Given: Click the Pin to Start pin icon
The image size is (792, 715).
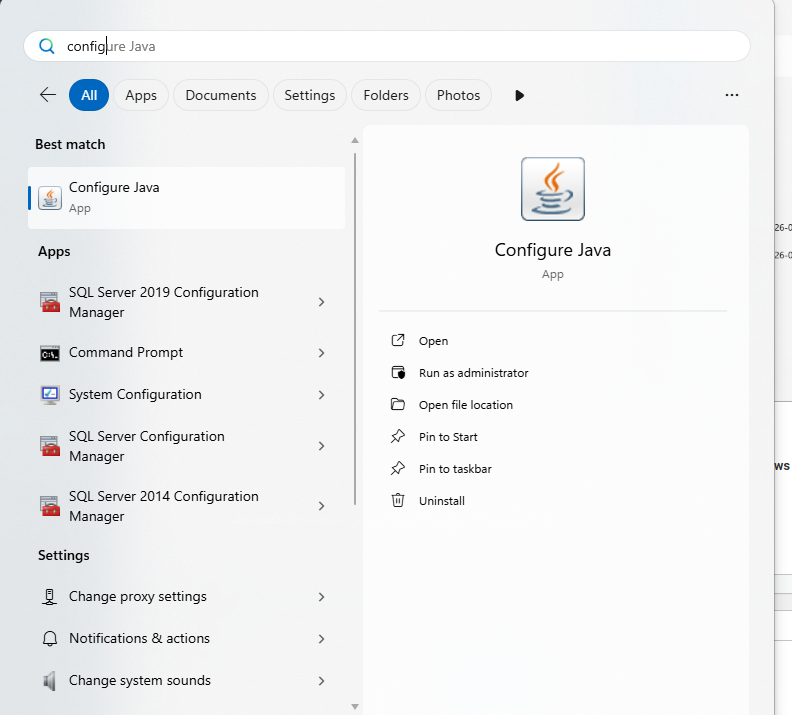Looking at the screenshot, I should [398, 436].
